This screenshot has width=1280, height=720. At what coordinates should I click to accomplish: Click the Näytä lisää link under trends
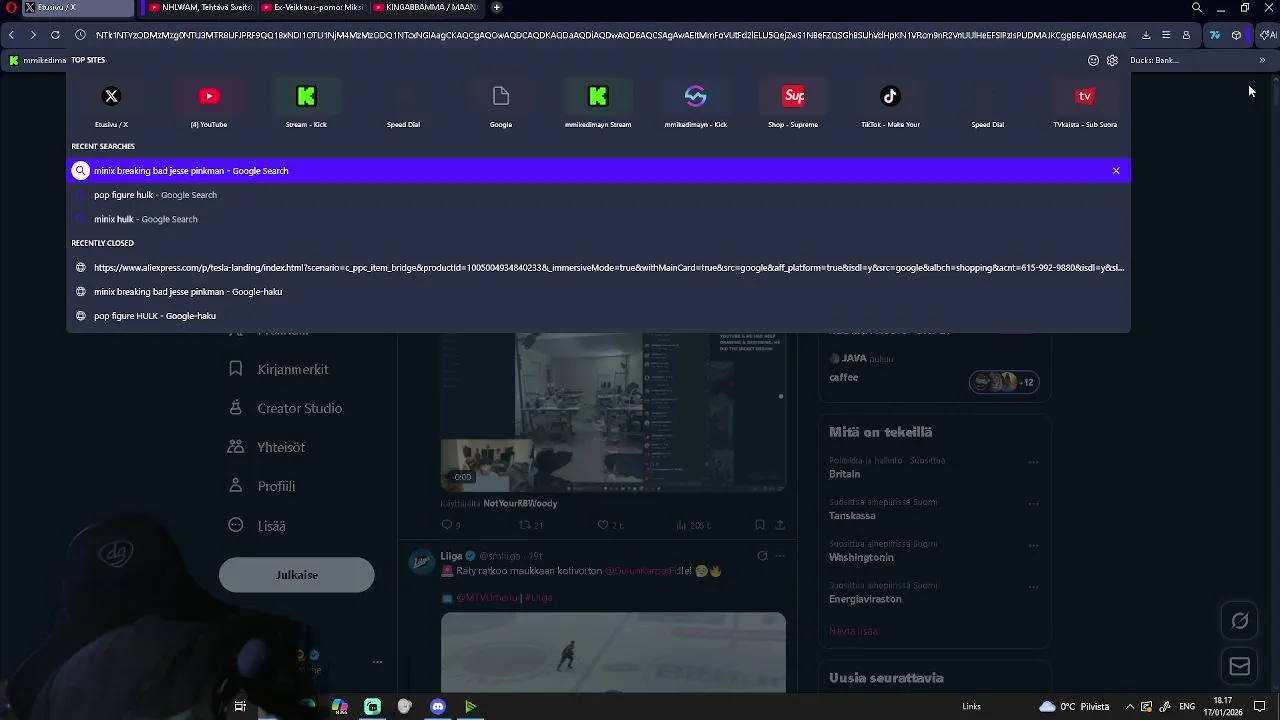tap(853, 631)
